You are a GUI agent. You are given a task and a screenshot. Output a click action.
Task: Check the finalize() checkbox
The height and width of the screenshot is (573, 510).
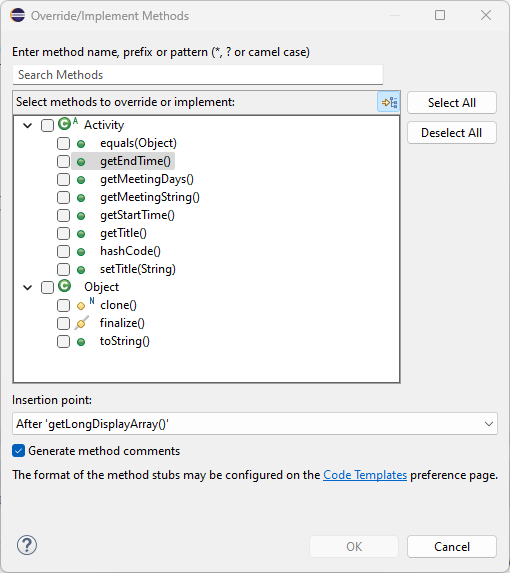63,323
